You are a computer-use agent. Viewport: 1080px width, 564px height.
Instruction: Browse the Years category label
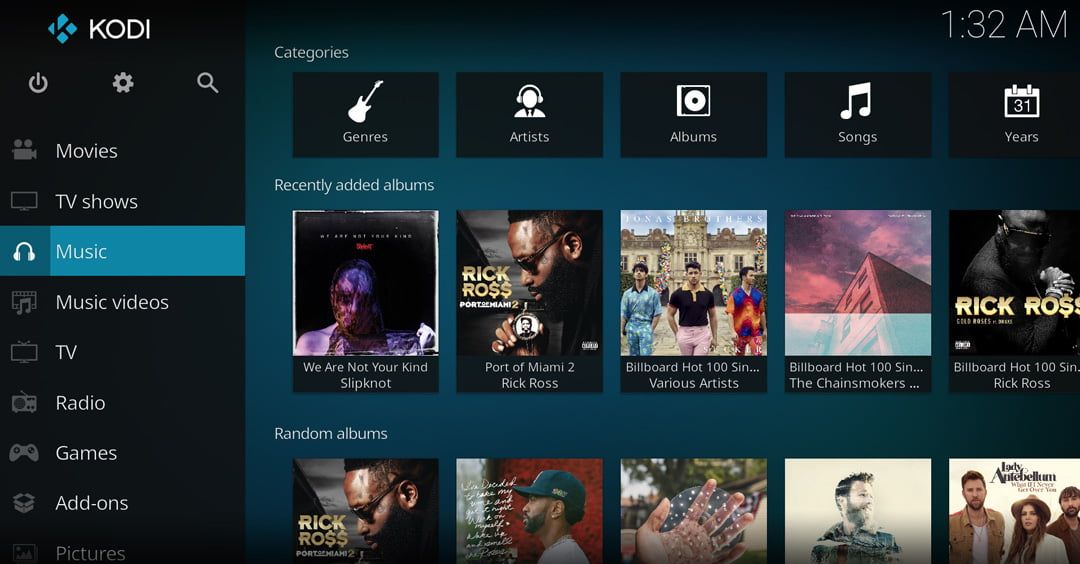[x=1021, y=137]
